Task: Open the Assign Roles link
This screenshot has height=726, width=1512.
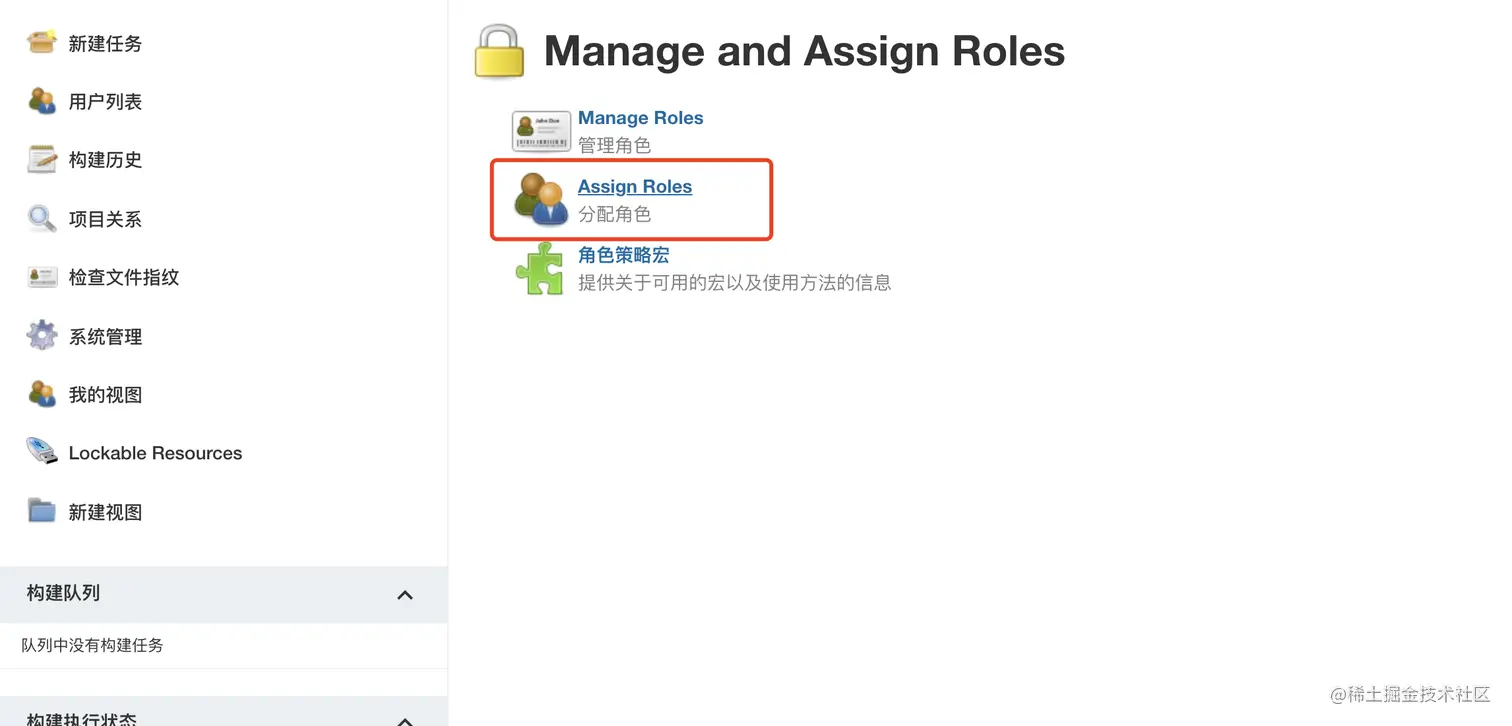Action: point(634,187)
